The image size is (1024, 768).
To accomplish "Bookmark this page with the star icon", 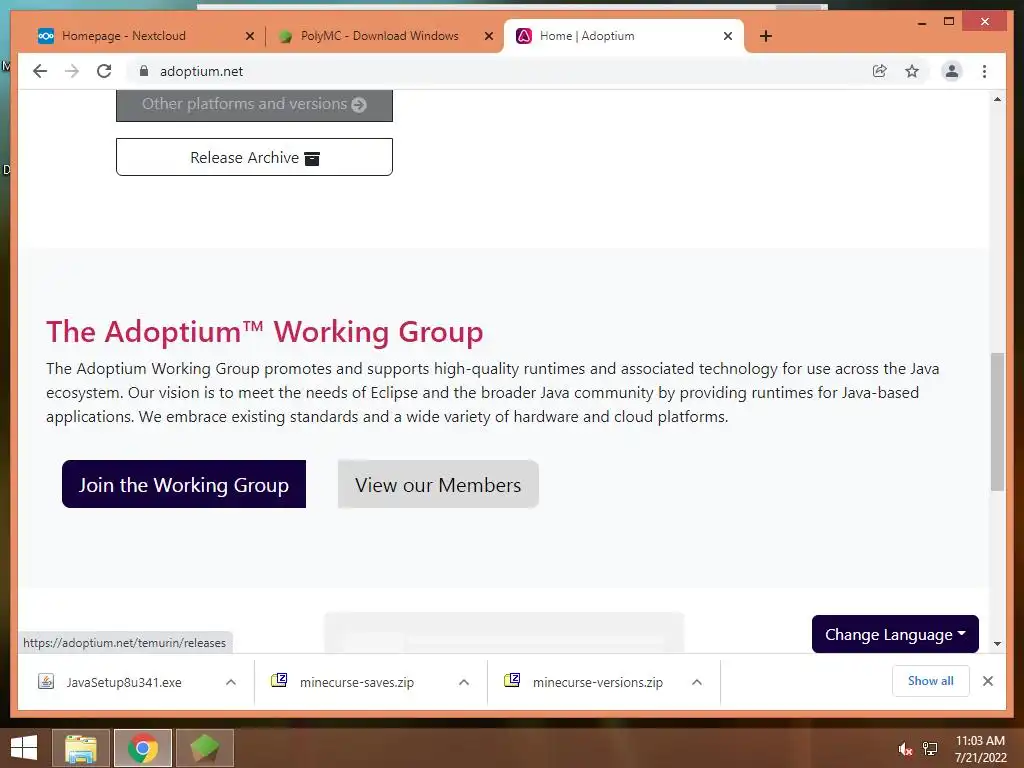I will pos(912,71).
